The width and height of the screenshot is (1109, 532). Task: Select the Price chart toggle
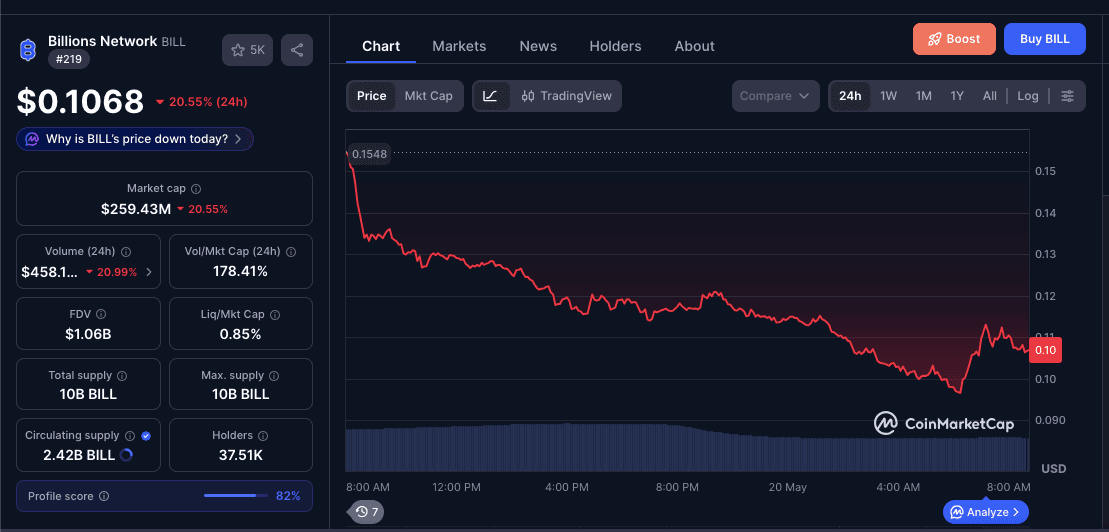[371, 96]
